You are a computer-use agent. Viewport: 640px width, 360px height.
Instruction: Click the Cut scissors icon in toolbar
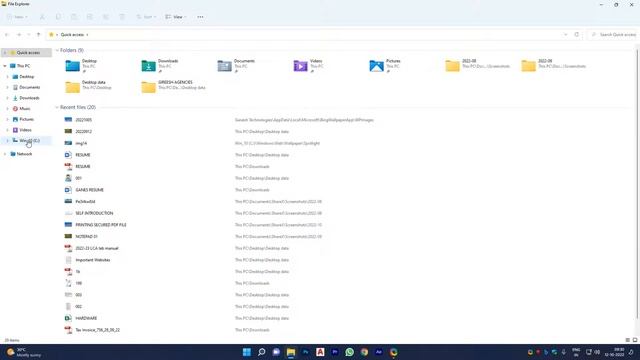[42, 17]
